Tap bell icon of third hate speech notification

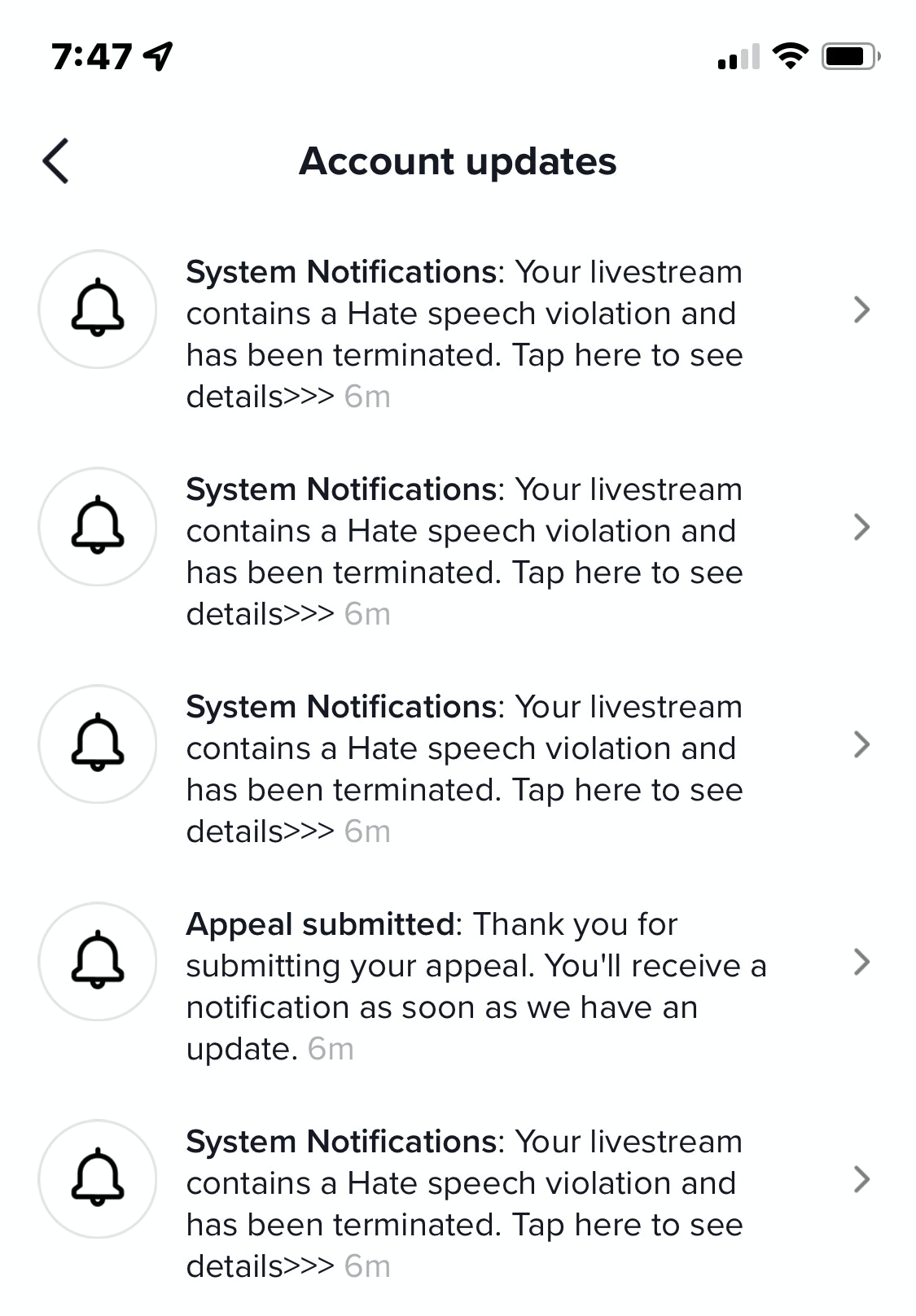click(x=98, y=744)
